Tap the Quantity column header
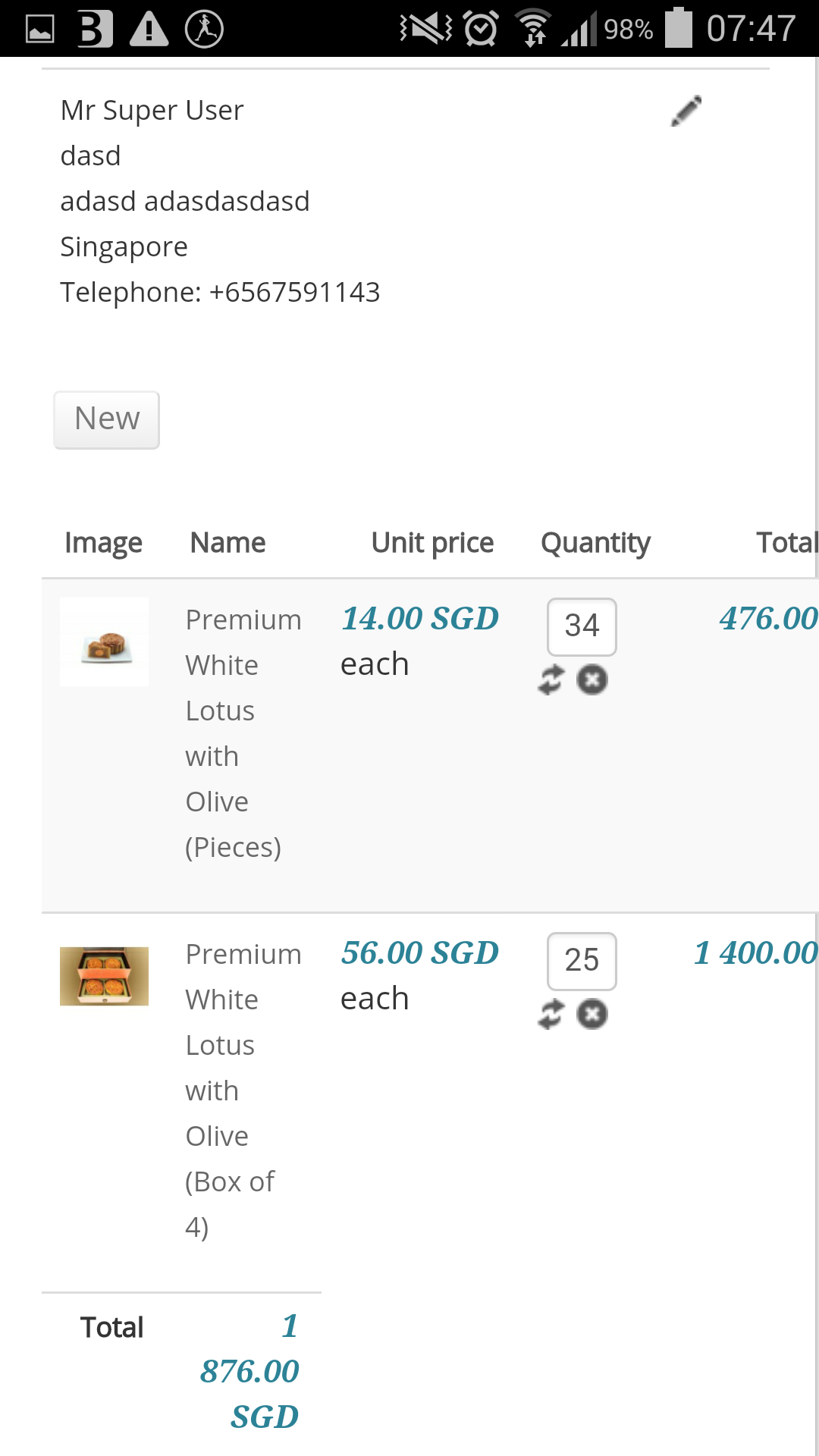The width and height of the screenshot is (819, 1456). coord(595,543)
